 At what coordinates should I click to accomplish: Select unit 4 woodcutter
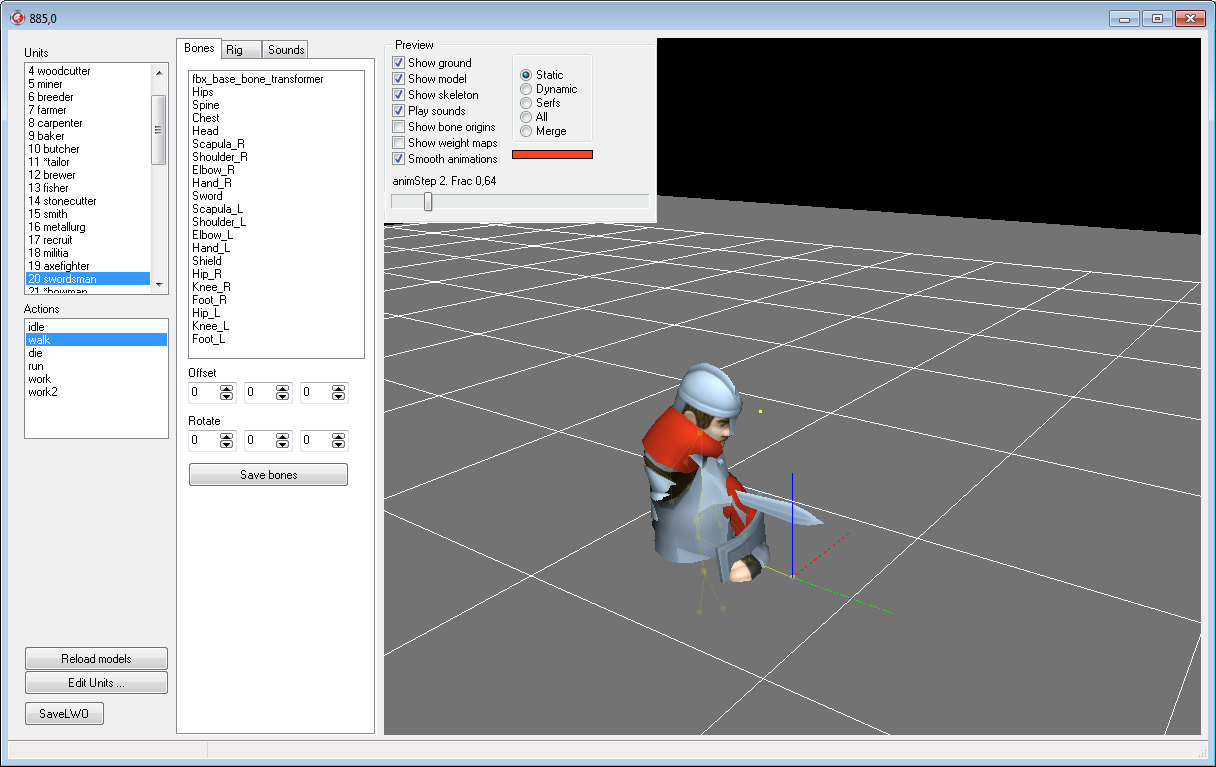[x=88, y=71]
